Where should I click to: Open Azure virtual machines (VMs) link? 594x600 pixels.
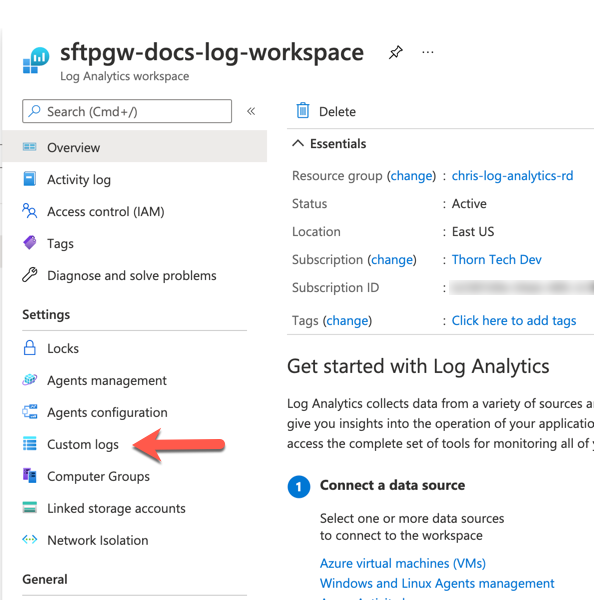[x=403, y=564]
